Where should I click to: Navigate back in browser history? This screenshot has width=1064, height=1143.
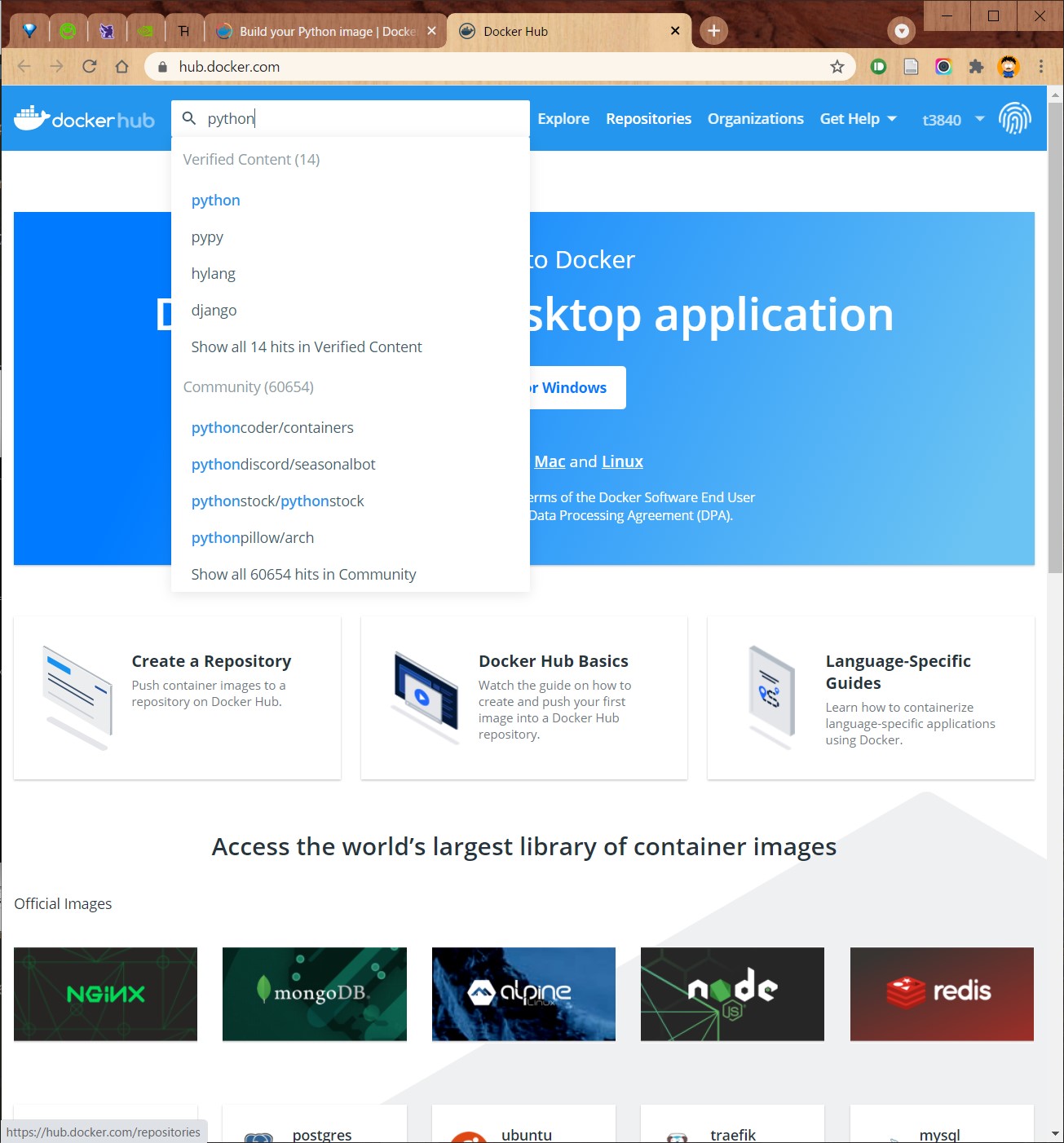point(24,67)
